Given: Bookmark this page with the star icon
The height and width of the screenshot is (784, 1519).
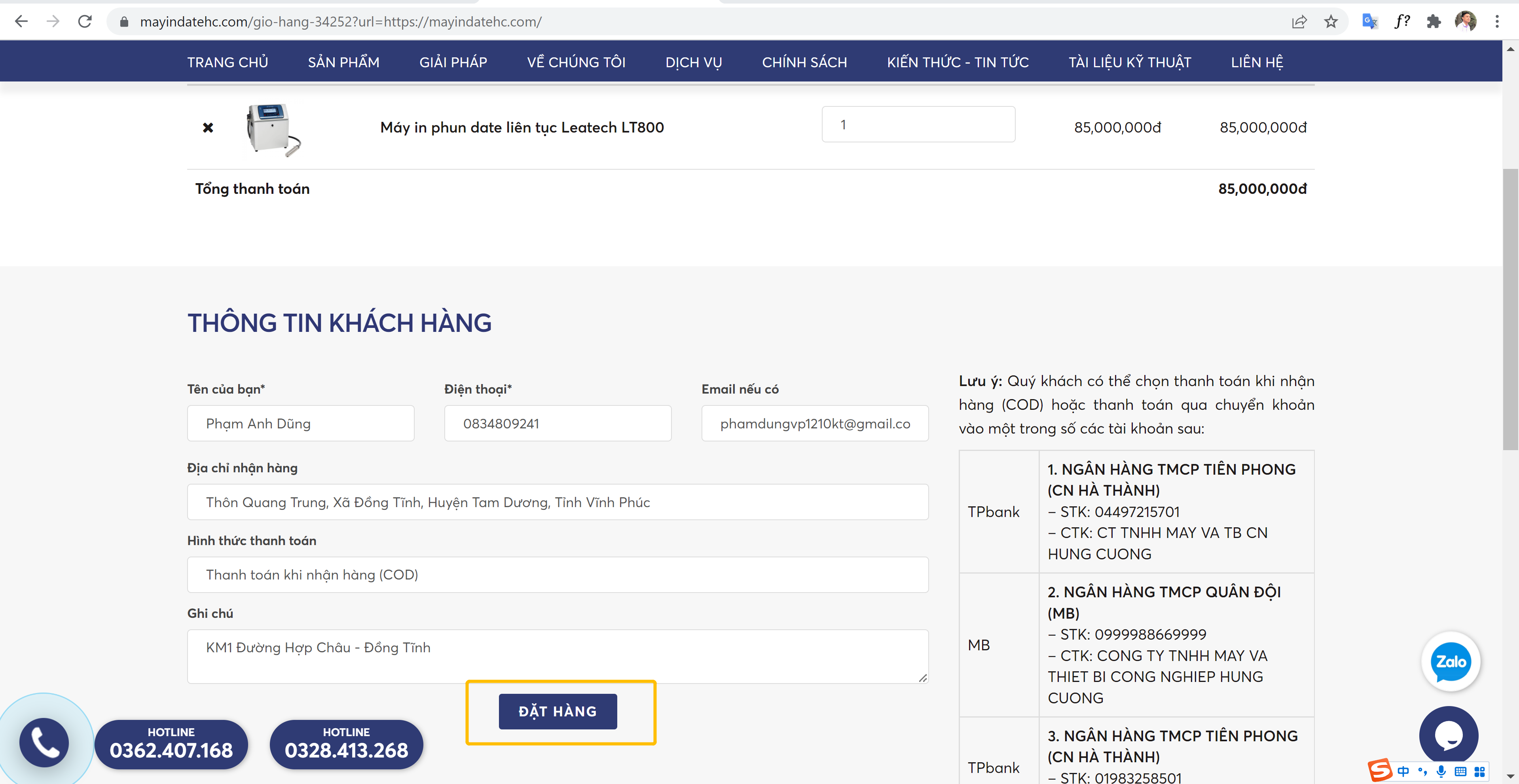Looking at the screenshot, I should coord(1331,22).
